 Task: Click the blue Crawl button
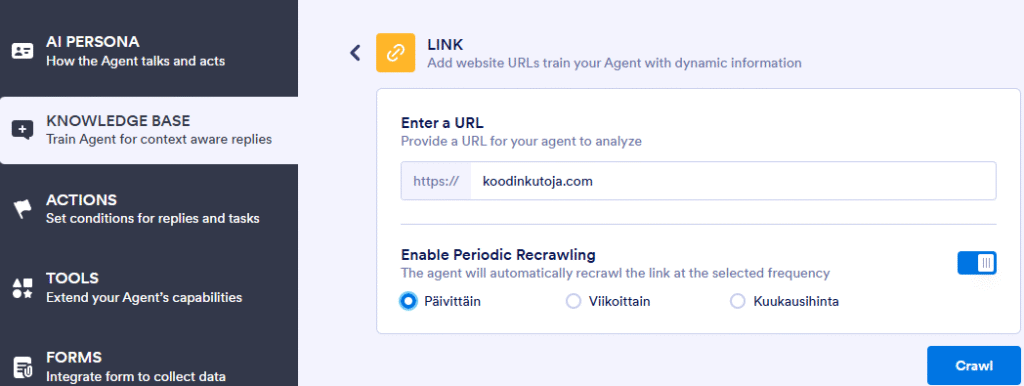point(974,365)
